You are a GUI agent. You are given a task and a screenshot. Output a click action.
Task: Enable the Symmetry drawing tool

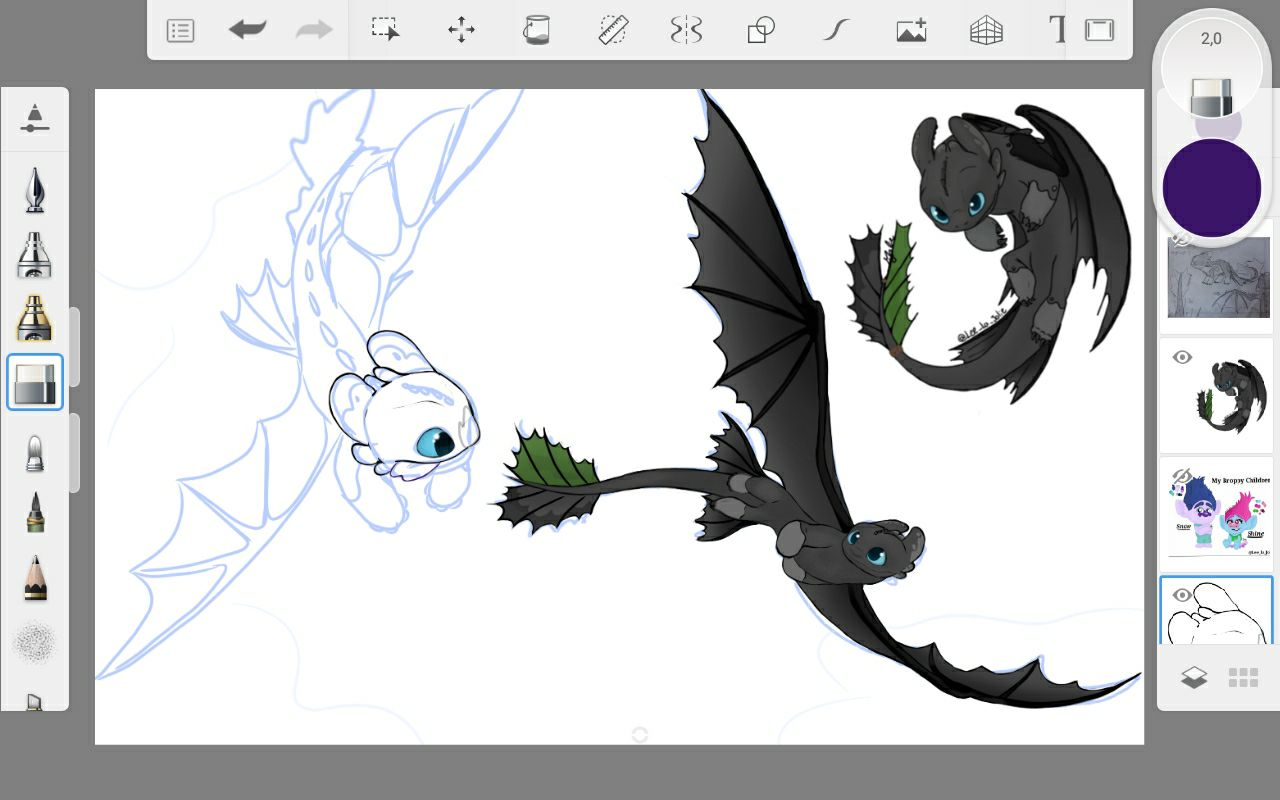(686, 30)
